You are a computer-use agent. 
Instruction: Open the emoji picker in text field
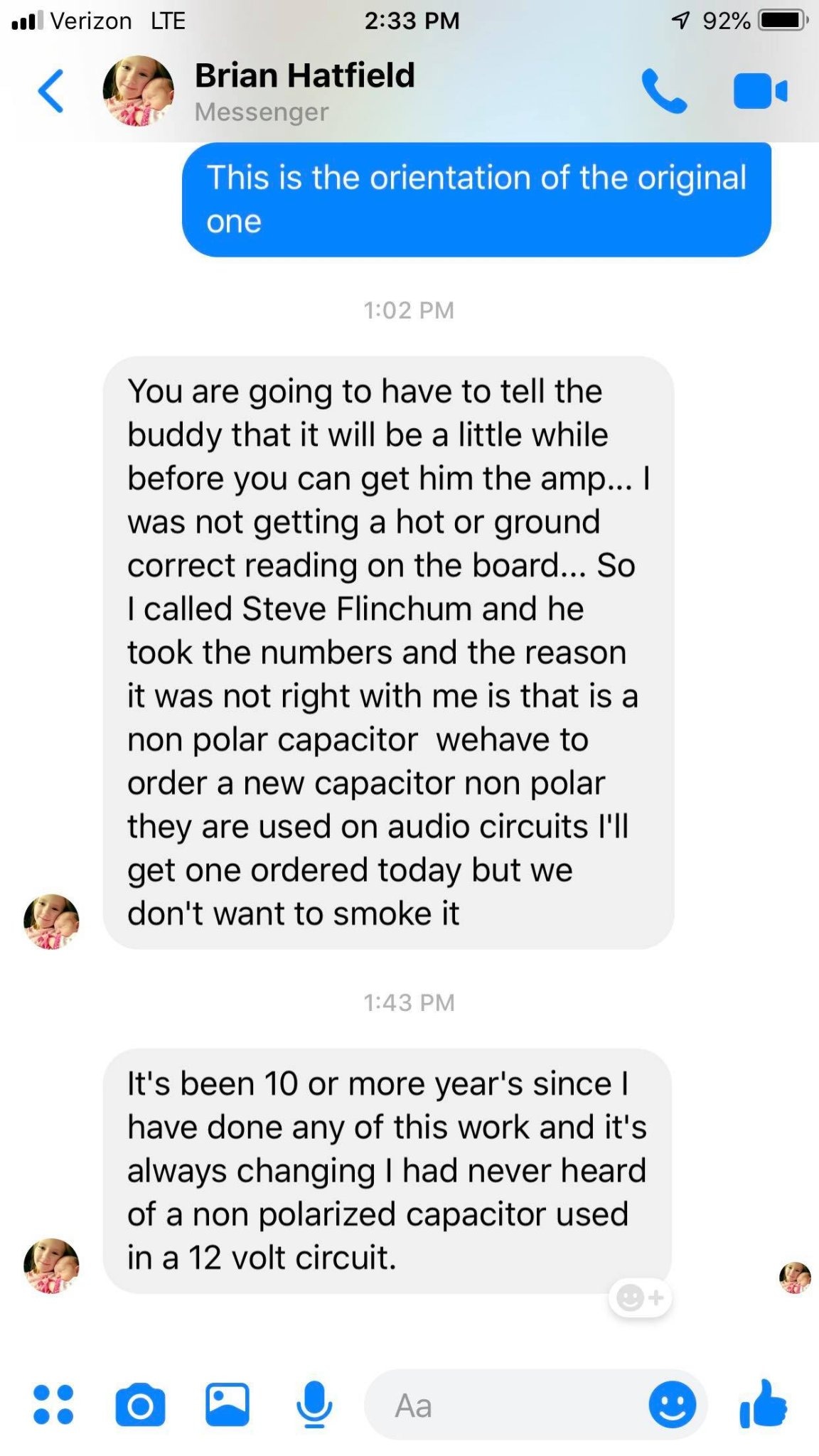click(x=672, y=1404)
